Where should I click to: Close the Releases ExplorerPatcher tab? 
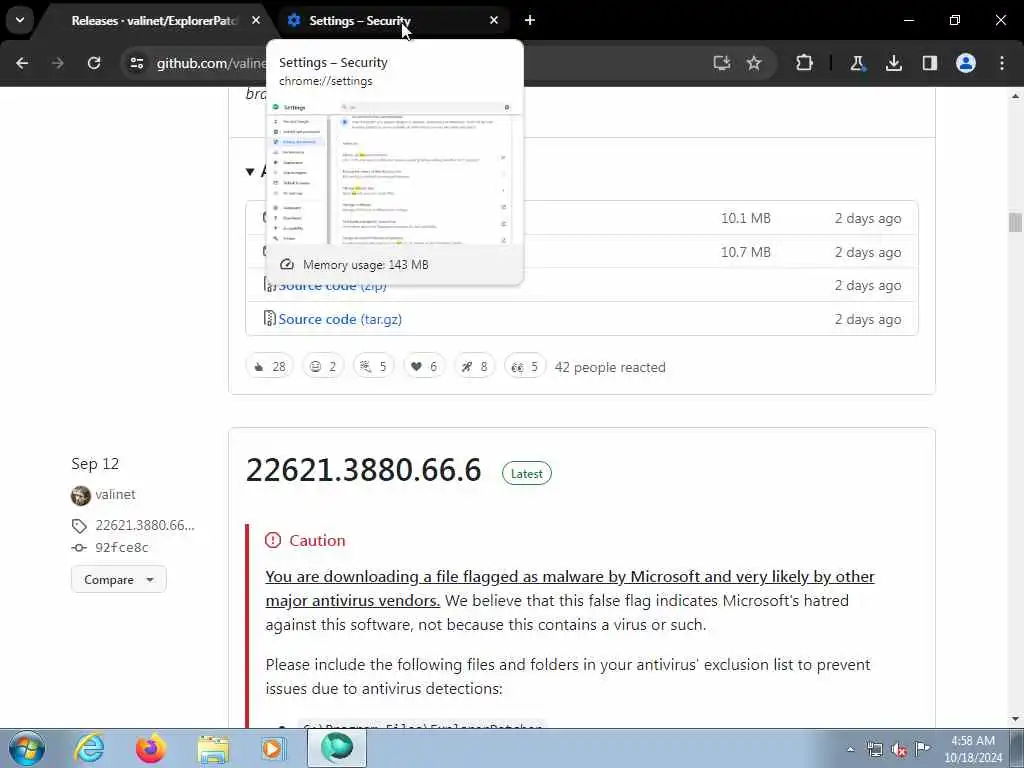pos(256,20)
